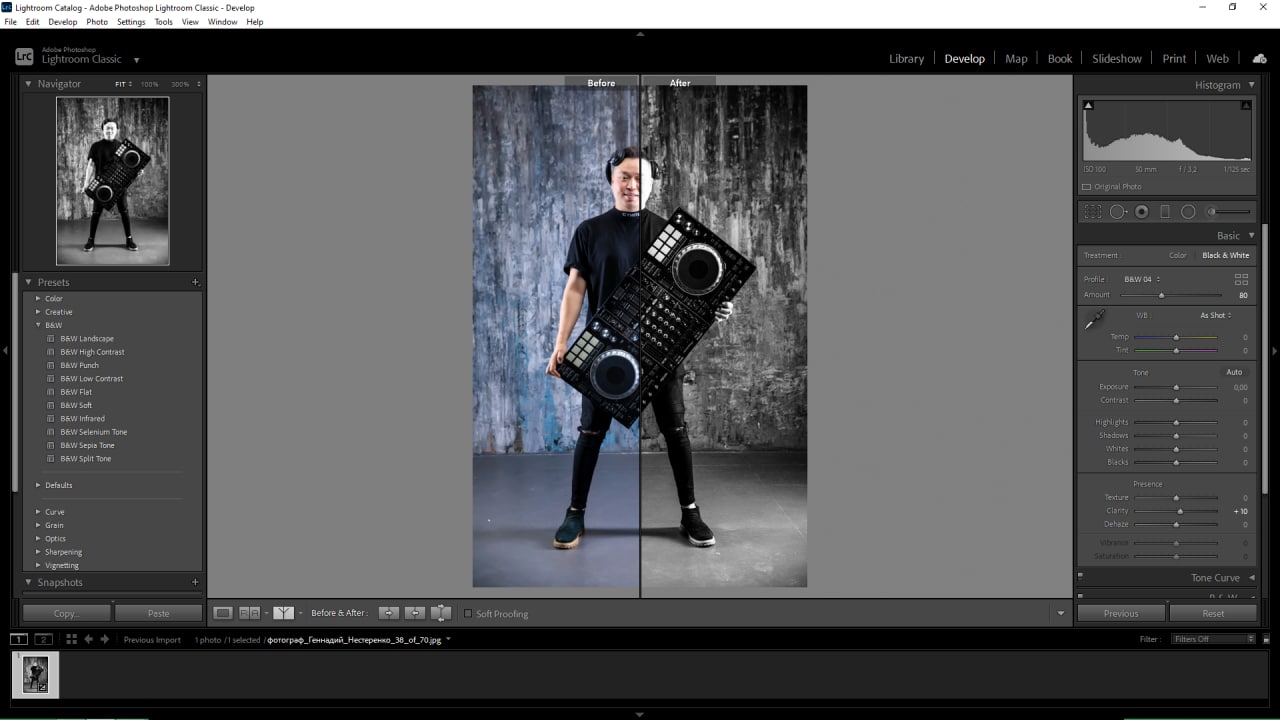Add new preset with plus icon

[x=195, y=282]
